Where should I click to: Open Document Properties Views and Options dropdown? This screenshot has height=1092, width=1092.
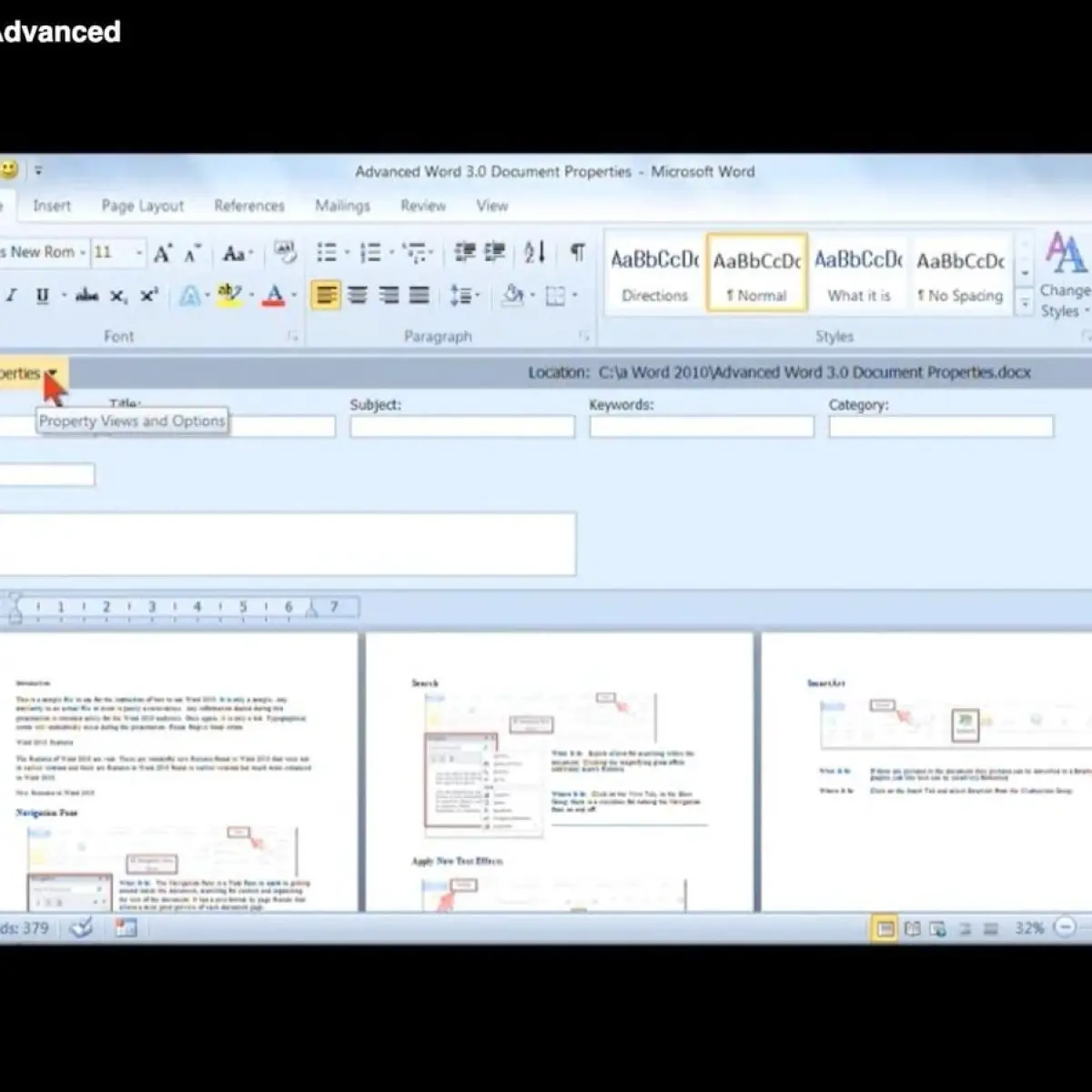[x=52, y=373]
